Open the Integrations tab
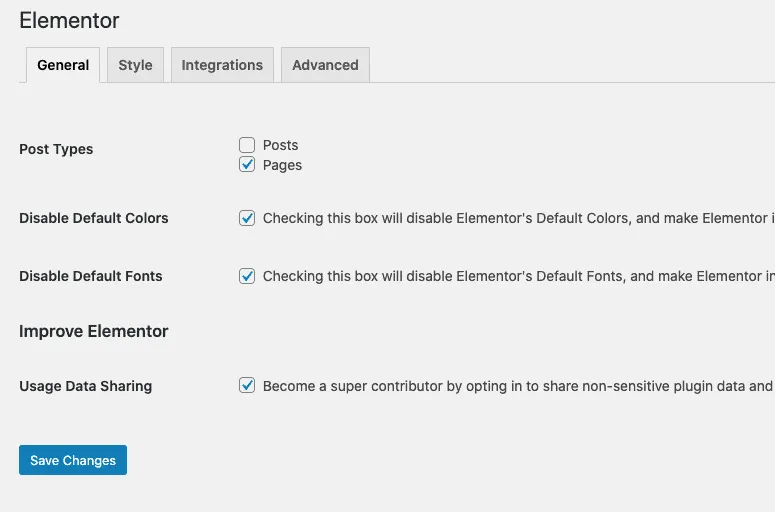Screen dimensions: 775x512 click(x=222, y=65)
